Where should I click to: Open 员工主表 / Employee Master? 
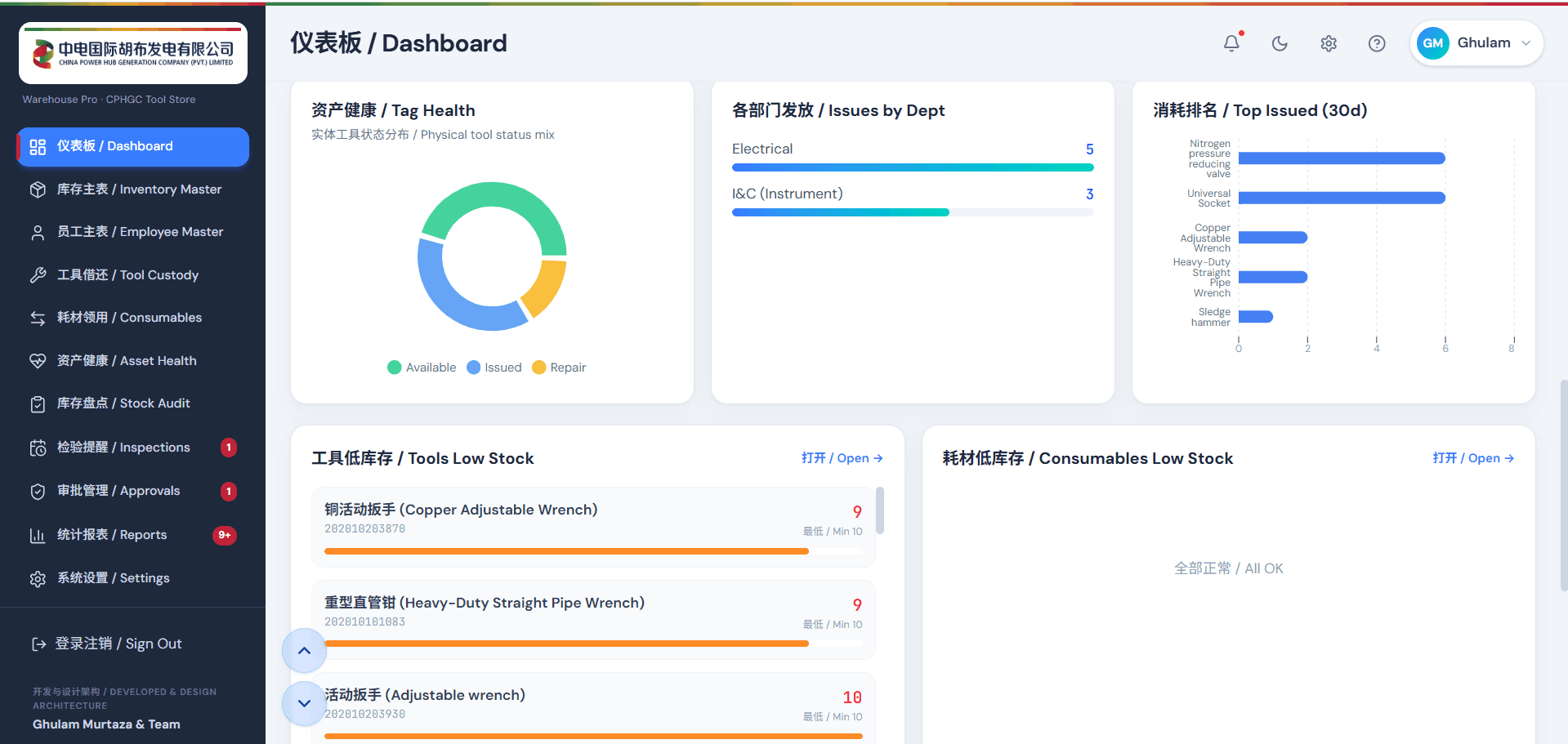point(133,232)
